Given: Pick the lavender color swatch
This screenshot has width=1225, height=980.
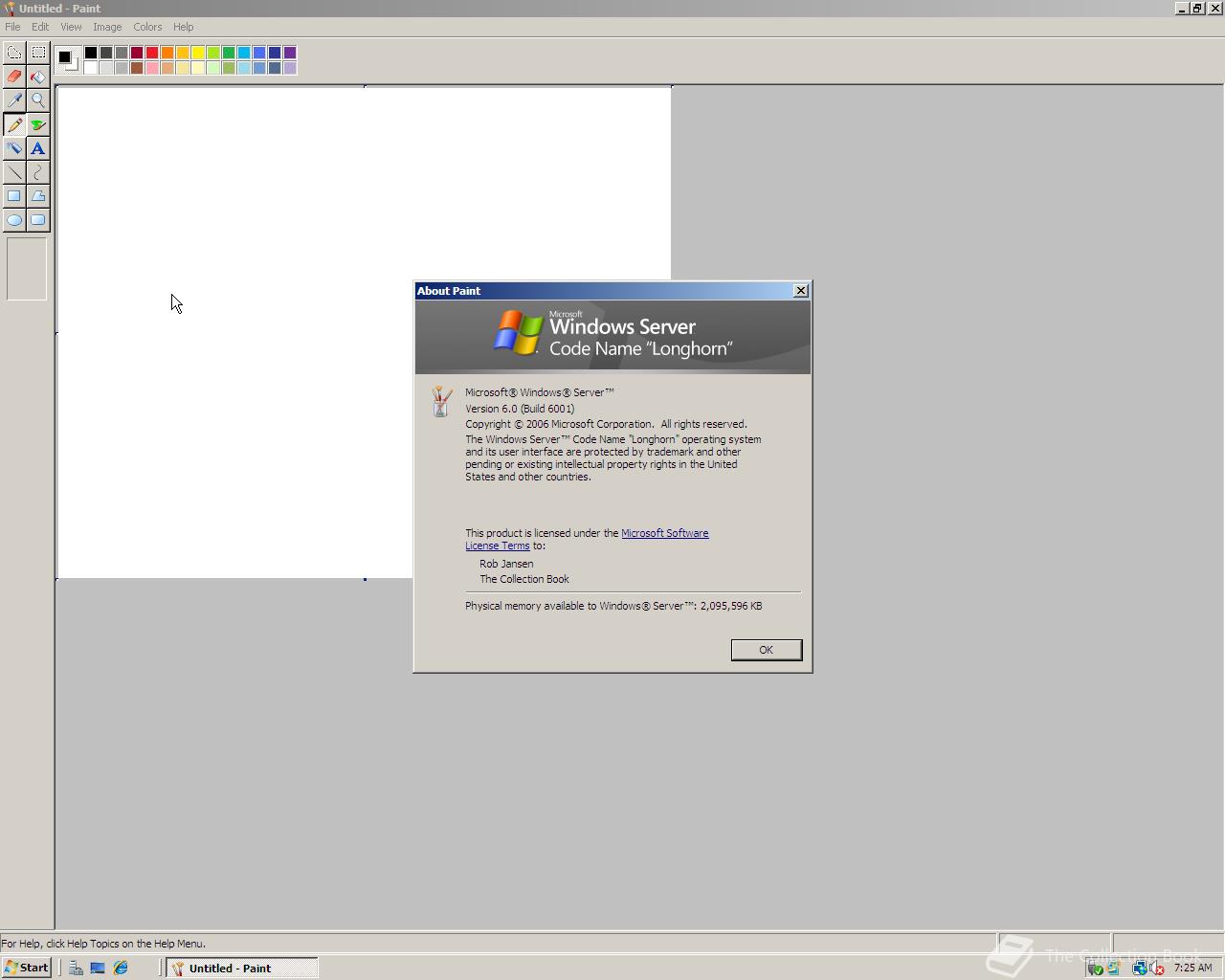Looking at the screenshot, I should tap(290, 68).
